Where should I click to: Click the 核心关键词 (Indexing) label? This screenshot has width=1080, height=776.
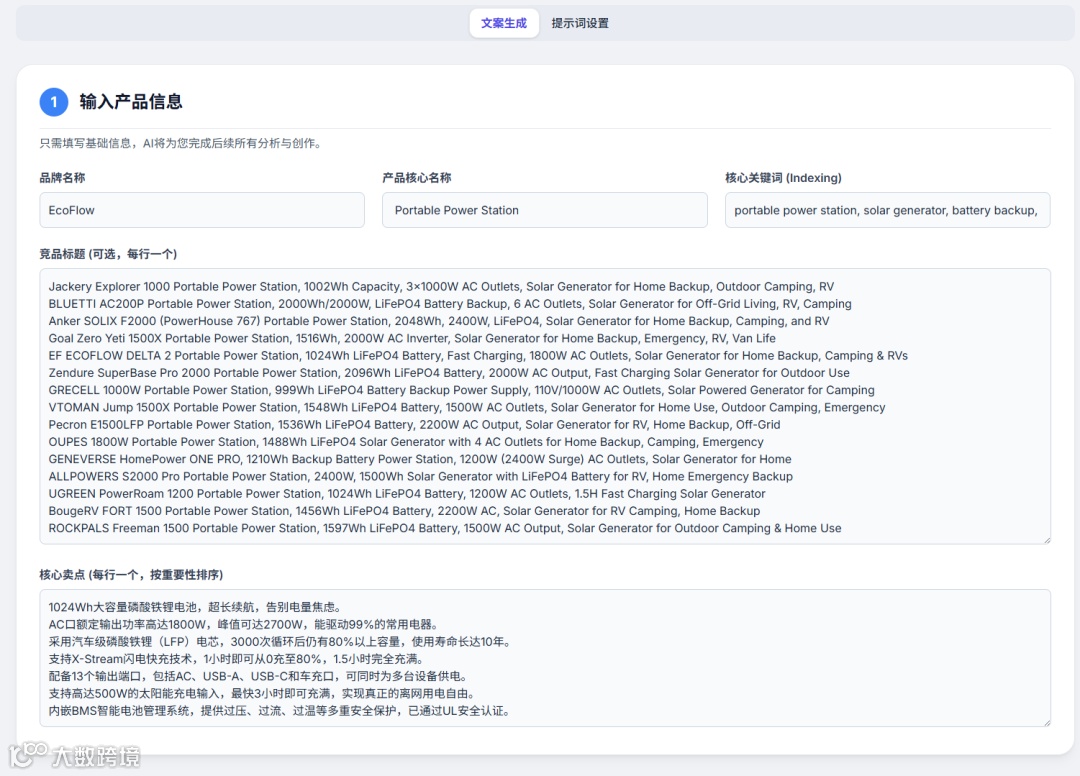coord(783,178)
